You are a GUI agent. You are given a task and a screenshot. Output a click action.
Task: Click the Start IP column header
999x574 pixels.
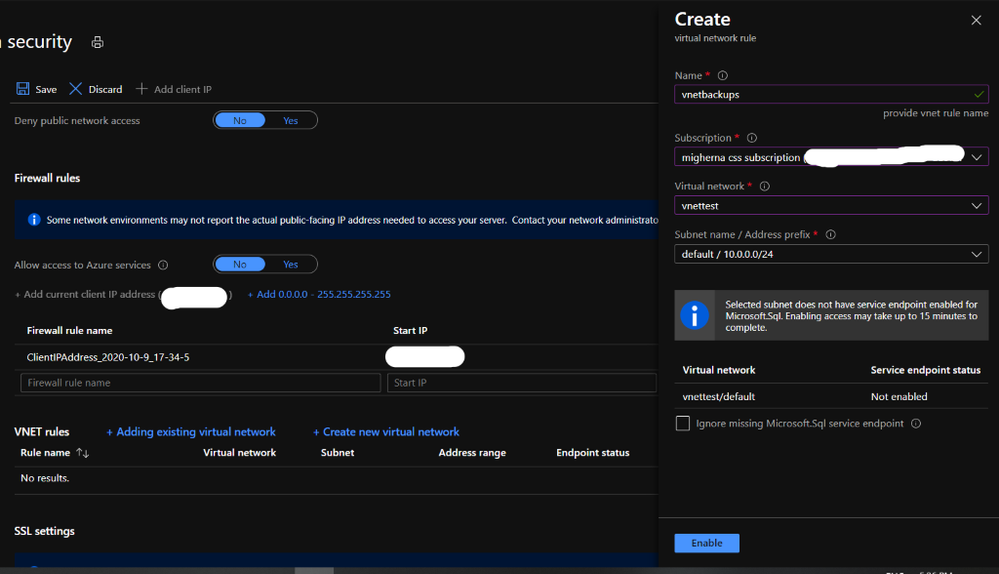(x=410, y=331)
